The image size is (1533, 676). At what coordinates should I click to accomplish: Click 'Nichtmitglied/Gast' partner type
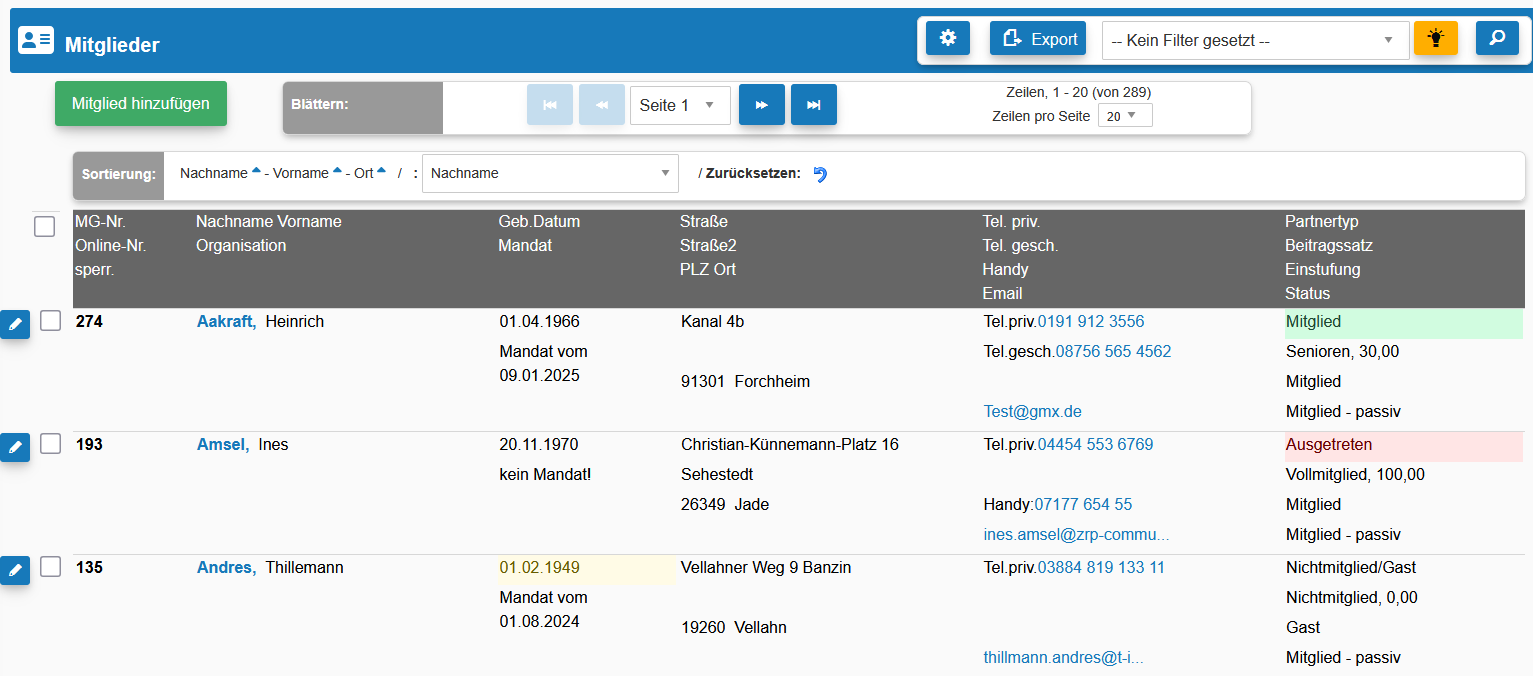tap(1351, 567)
